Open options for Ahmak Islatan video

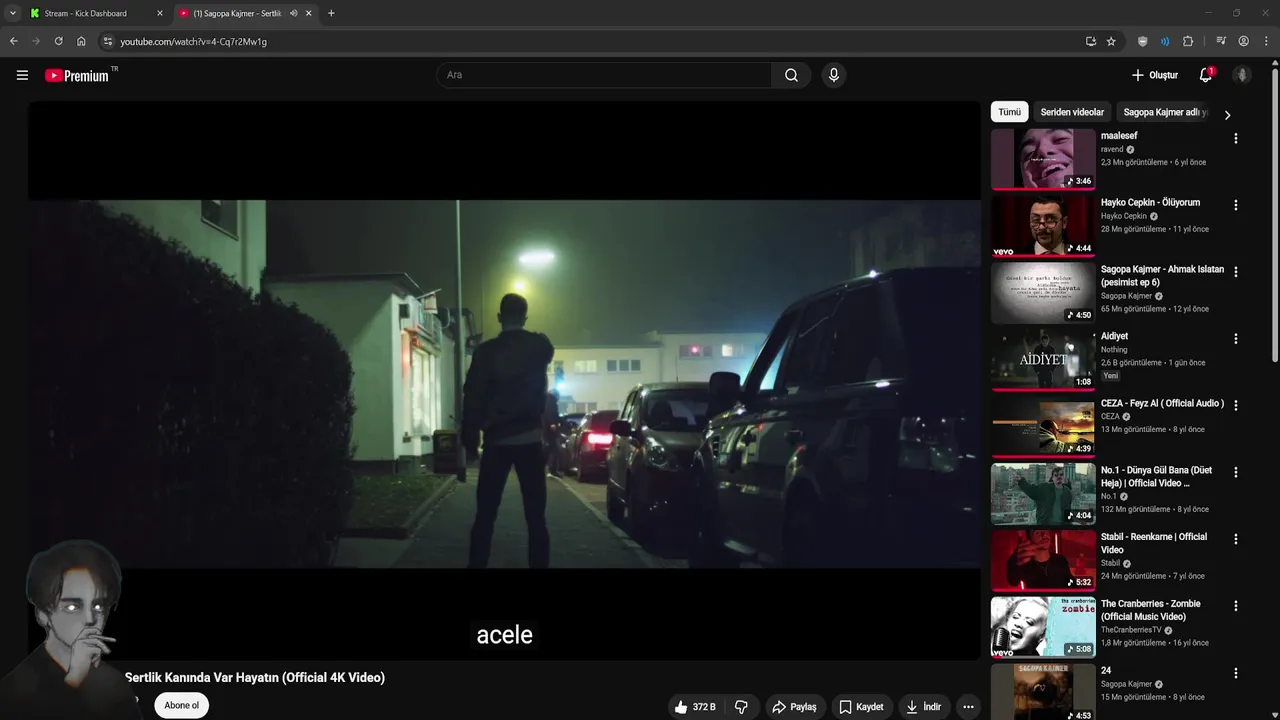click(1236, 272)
